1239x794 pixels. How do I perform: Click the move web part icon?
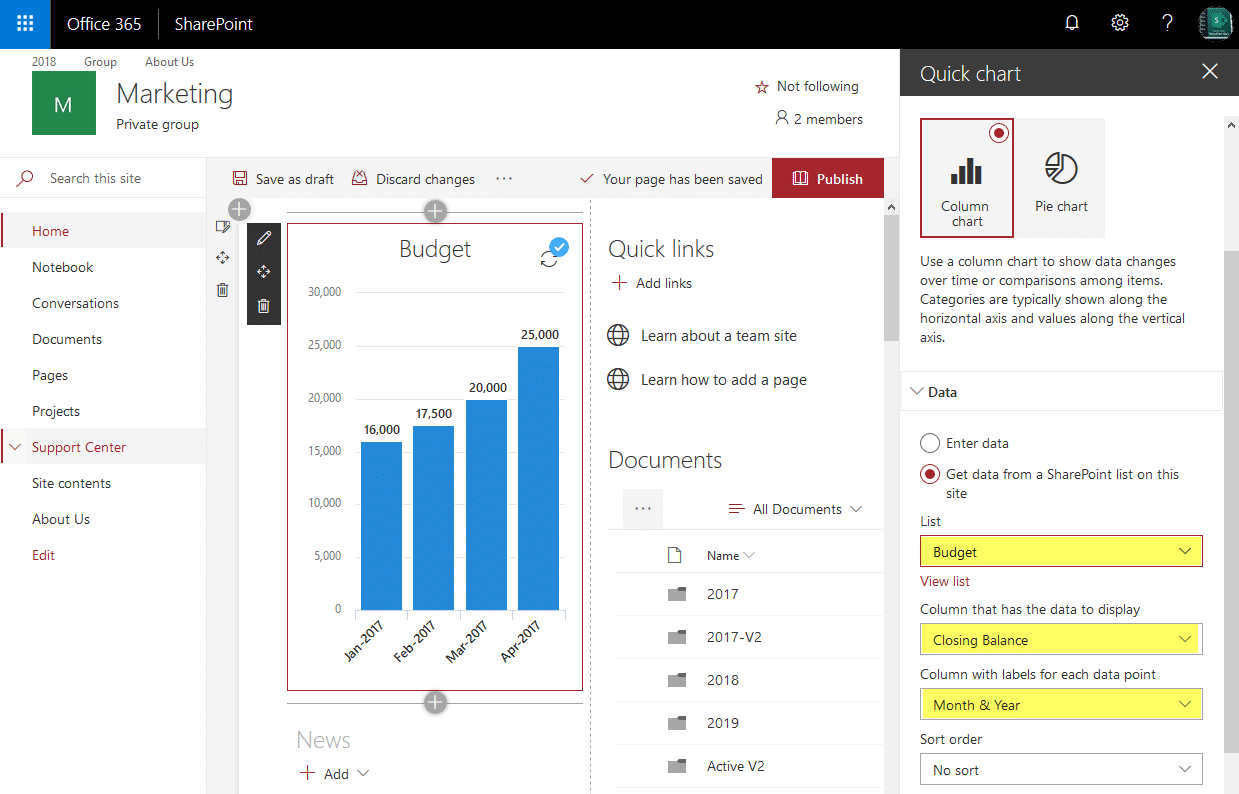264,271
